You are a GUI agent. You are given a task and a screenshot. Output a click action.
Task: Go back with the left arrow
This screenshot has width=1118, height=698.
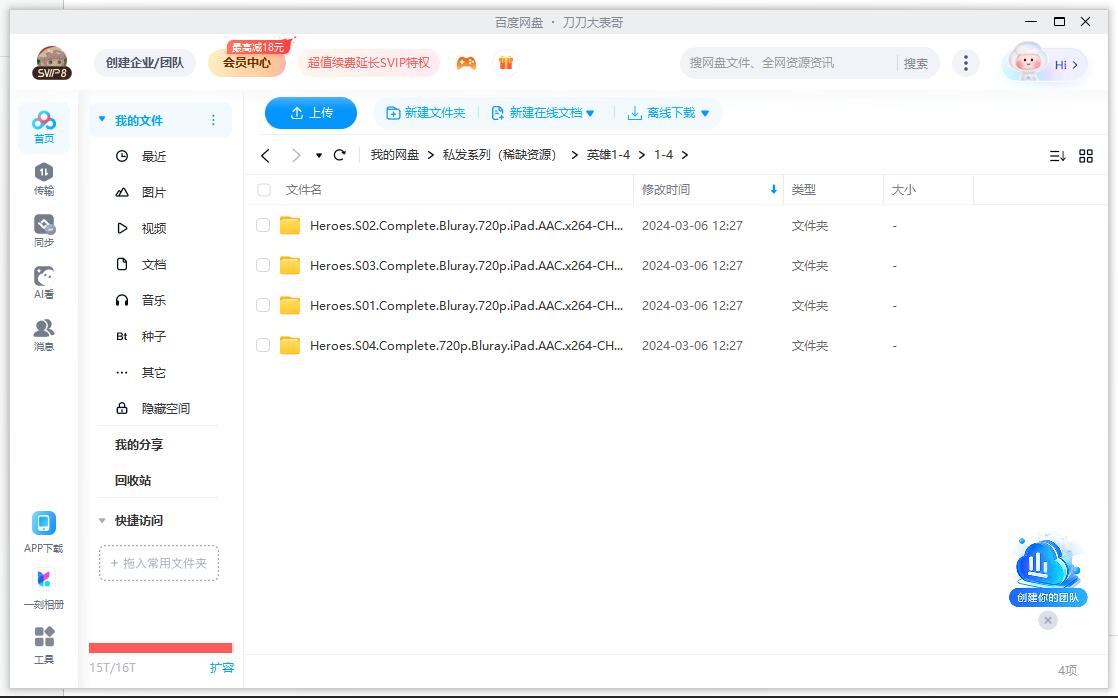(265, 155)
